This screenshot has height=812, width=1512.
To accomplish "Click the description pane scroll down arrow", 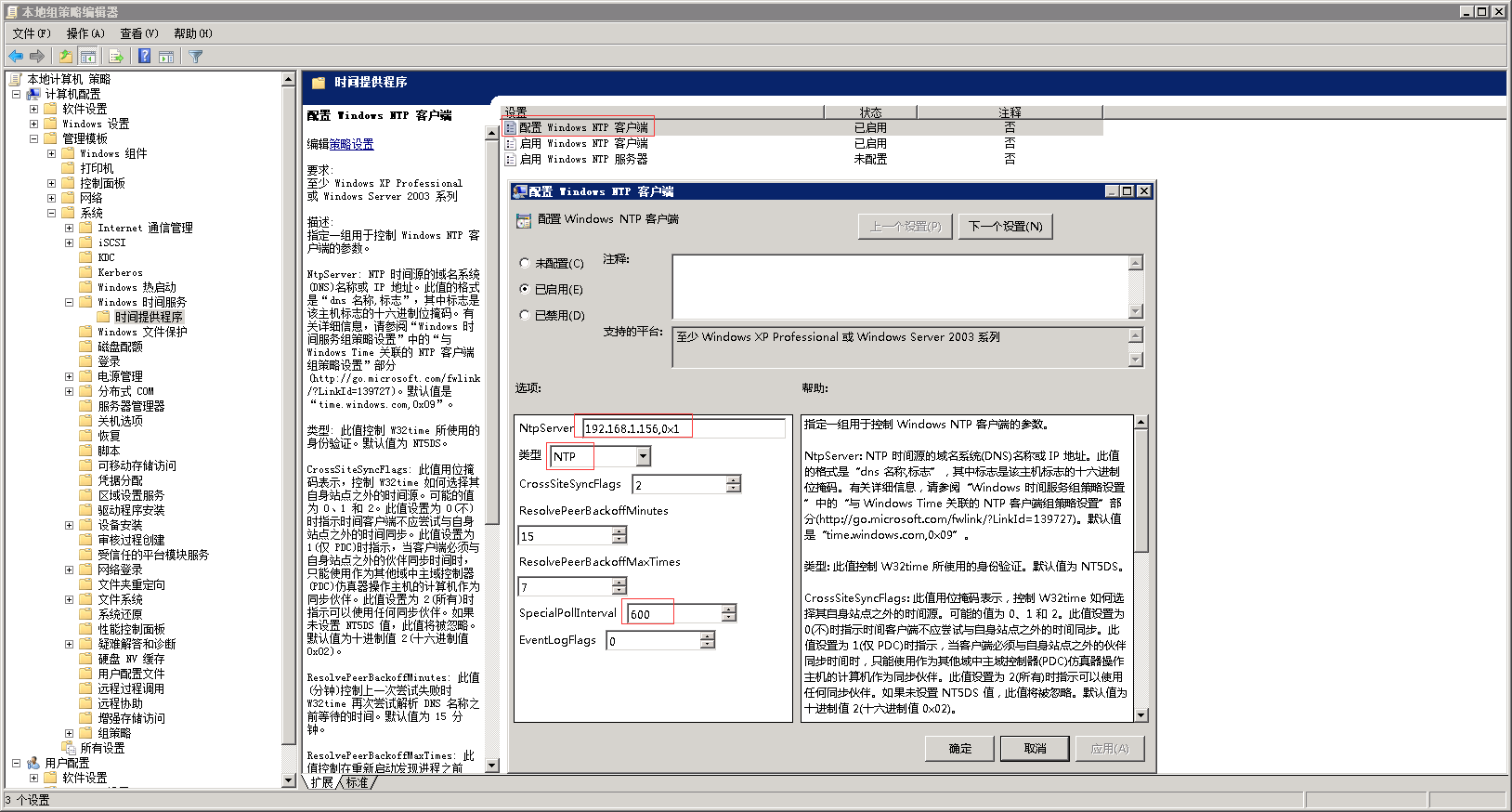I will coord(492,766).
